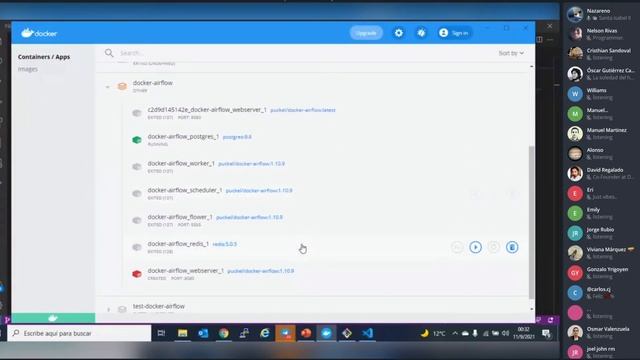Click grey icon of docker-airflow_flower_1
The height and width of the screenshot is (360, 640).
point(137,220)
